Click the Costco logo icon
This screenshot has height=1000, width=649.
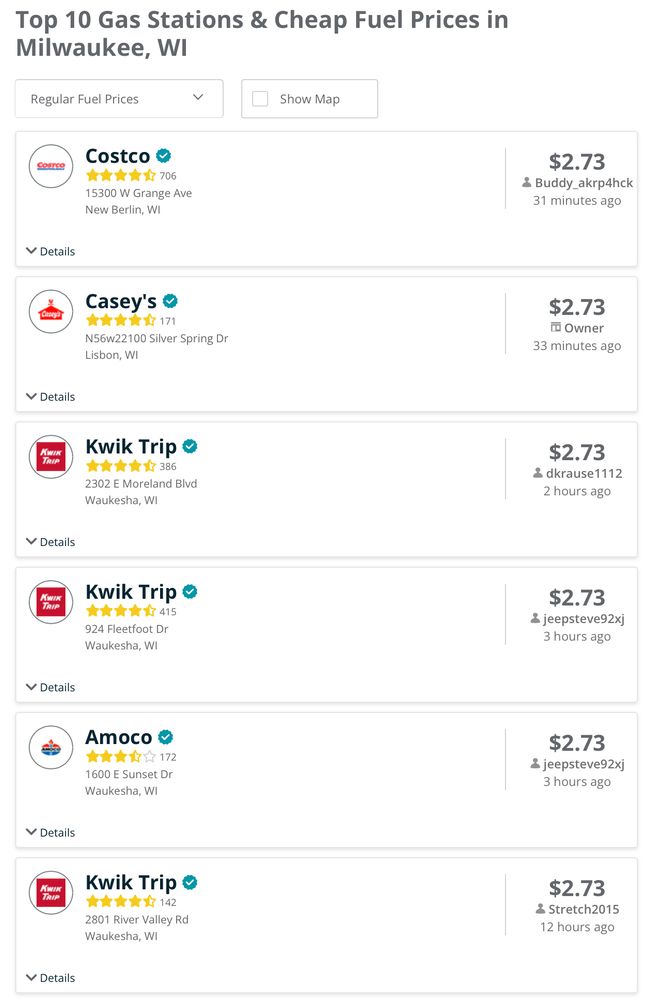pos(51,166)
